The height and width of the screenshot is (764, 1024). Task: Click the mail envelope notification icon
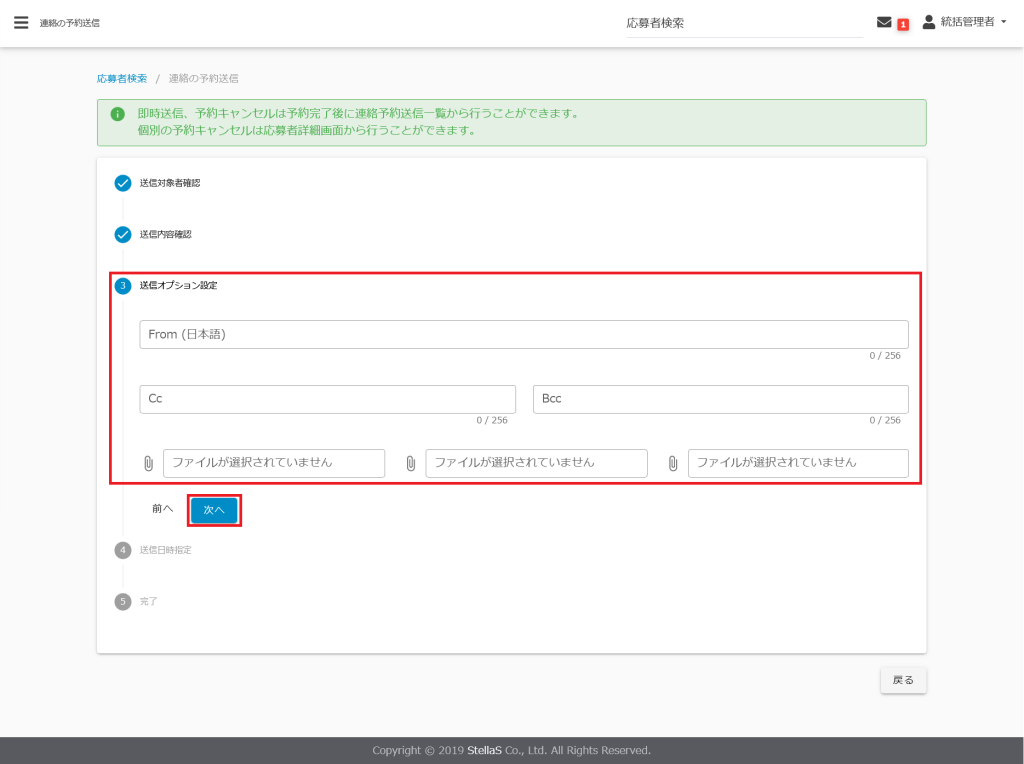coord(884,22)
